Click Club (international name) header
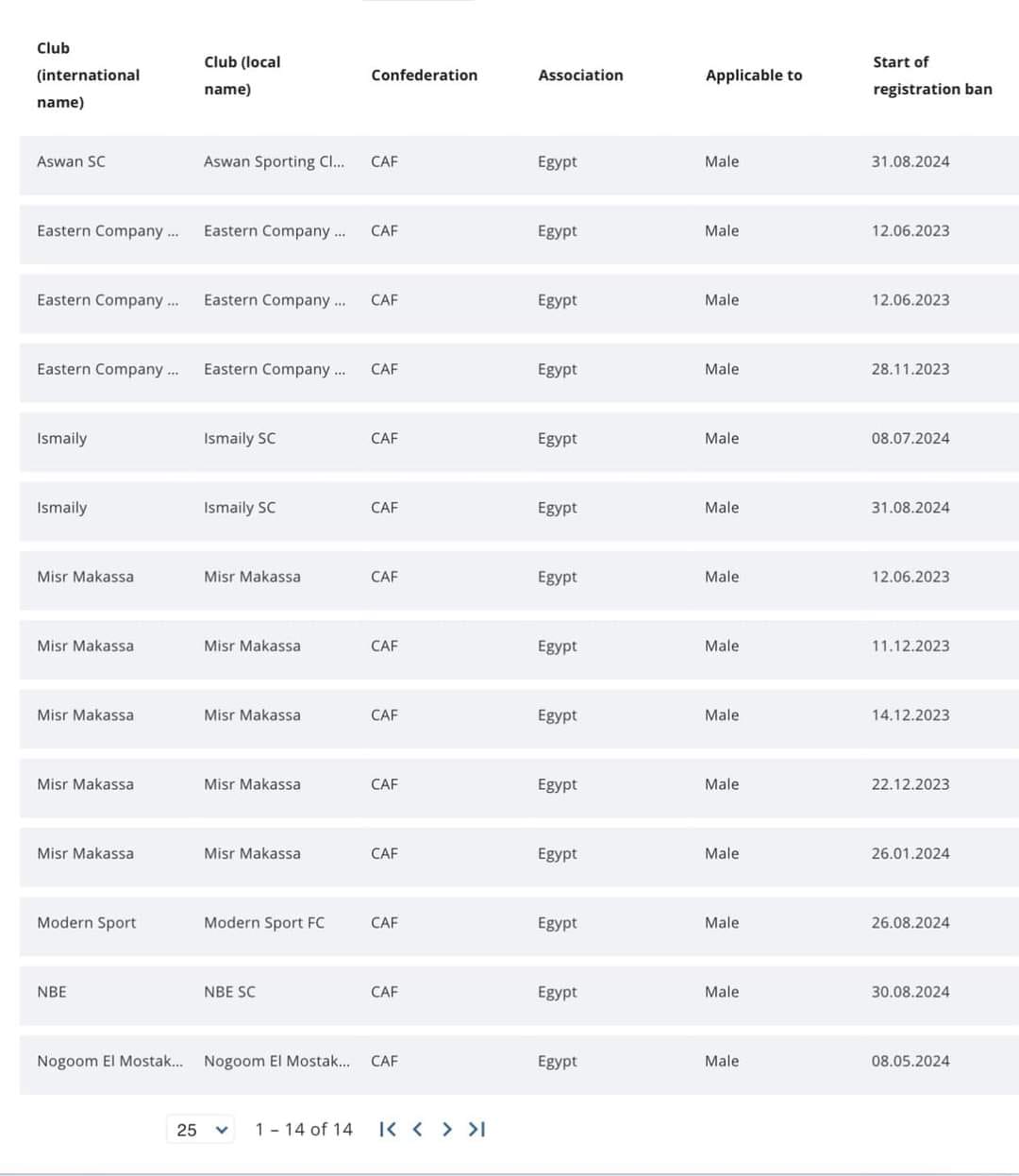The width and height of the screenshot is (1019, 1176). [88, 76]
